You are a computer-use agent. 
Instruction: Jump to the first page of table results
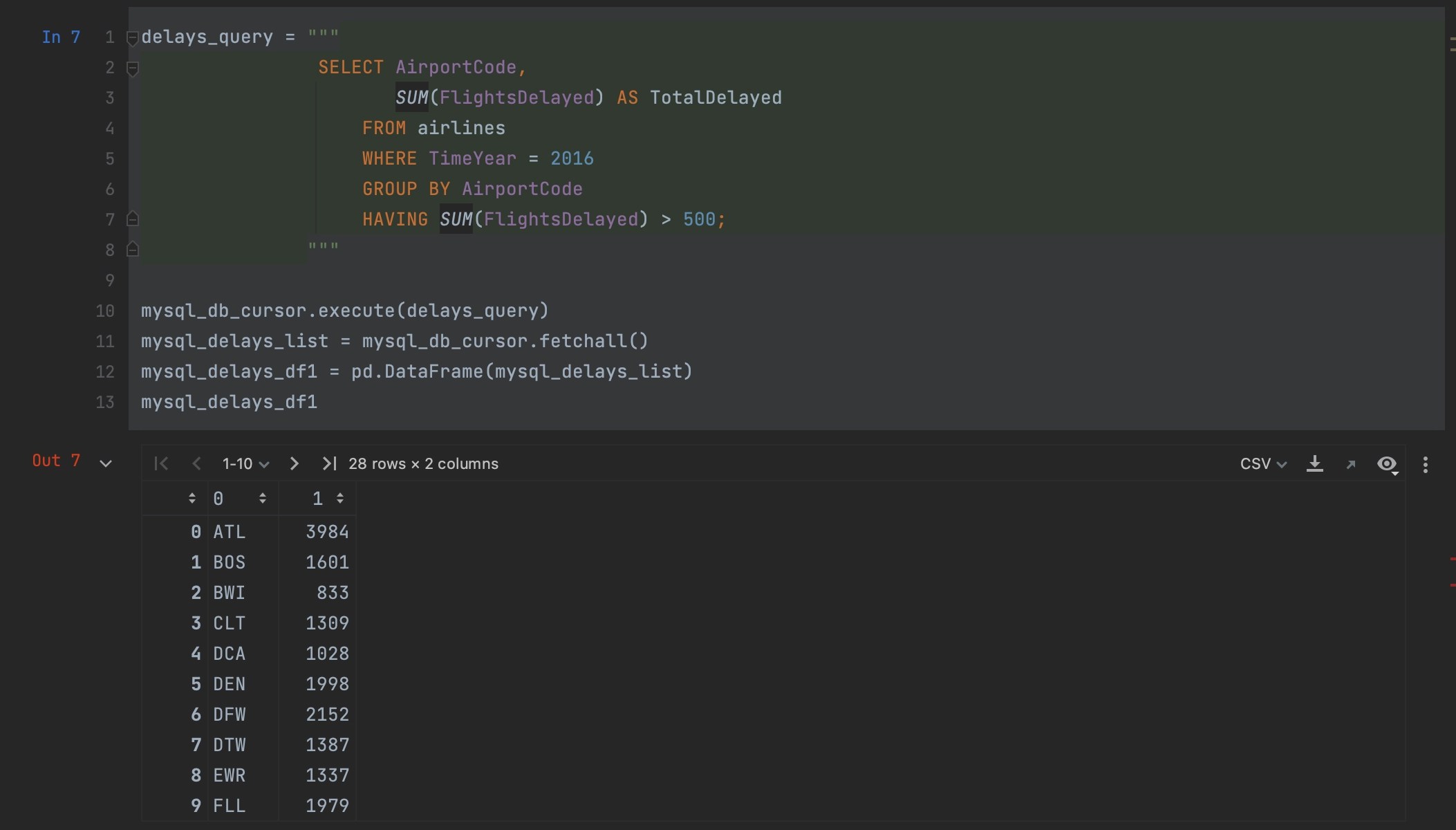click(x=161, y=463)
